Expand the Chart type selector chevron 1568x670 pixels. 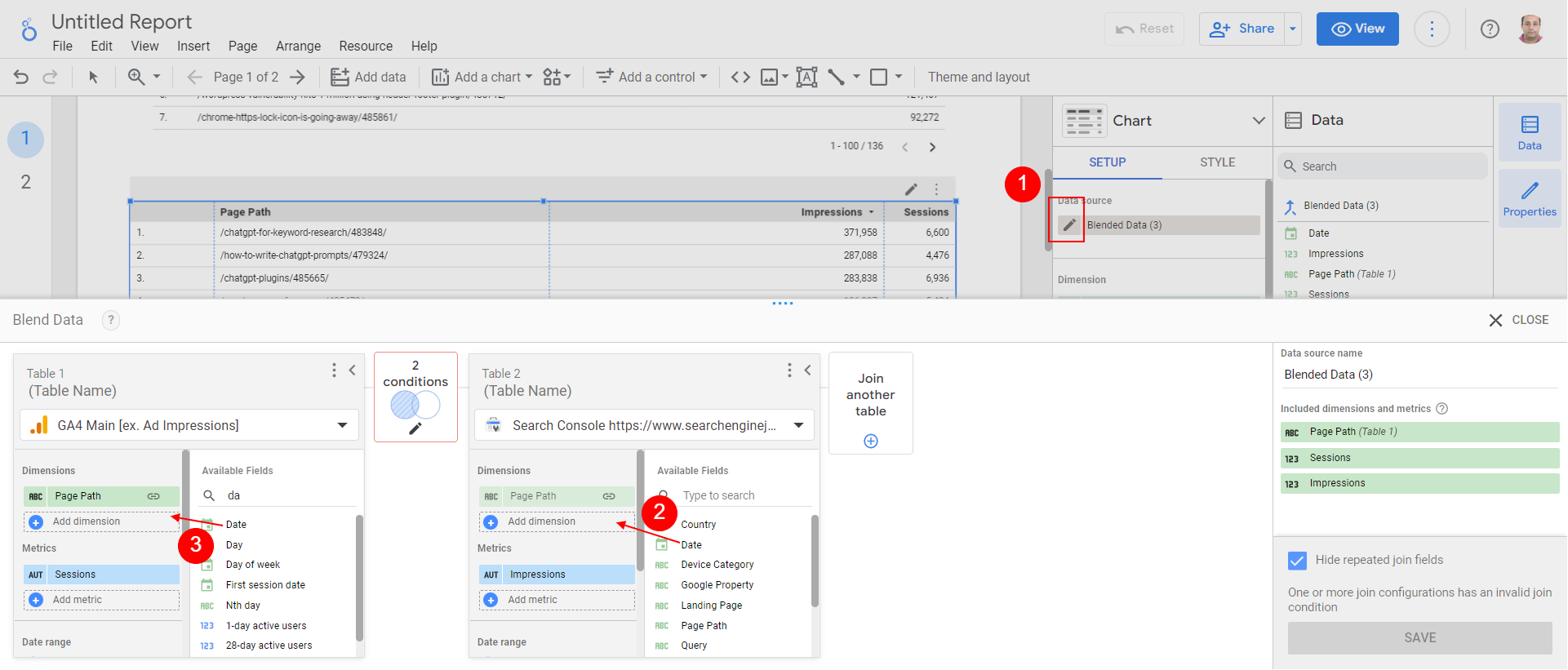pyautogui.click(x=1258, y=121)
